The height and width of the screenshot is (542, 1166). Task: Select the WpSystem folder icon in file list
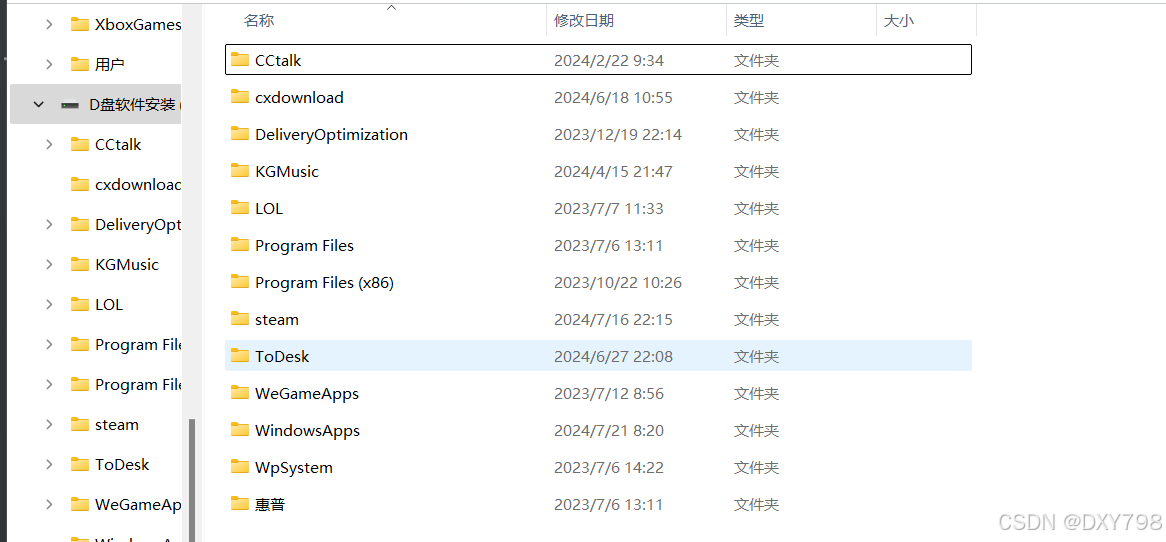239,467
